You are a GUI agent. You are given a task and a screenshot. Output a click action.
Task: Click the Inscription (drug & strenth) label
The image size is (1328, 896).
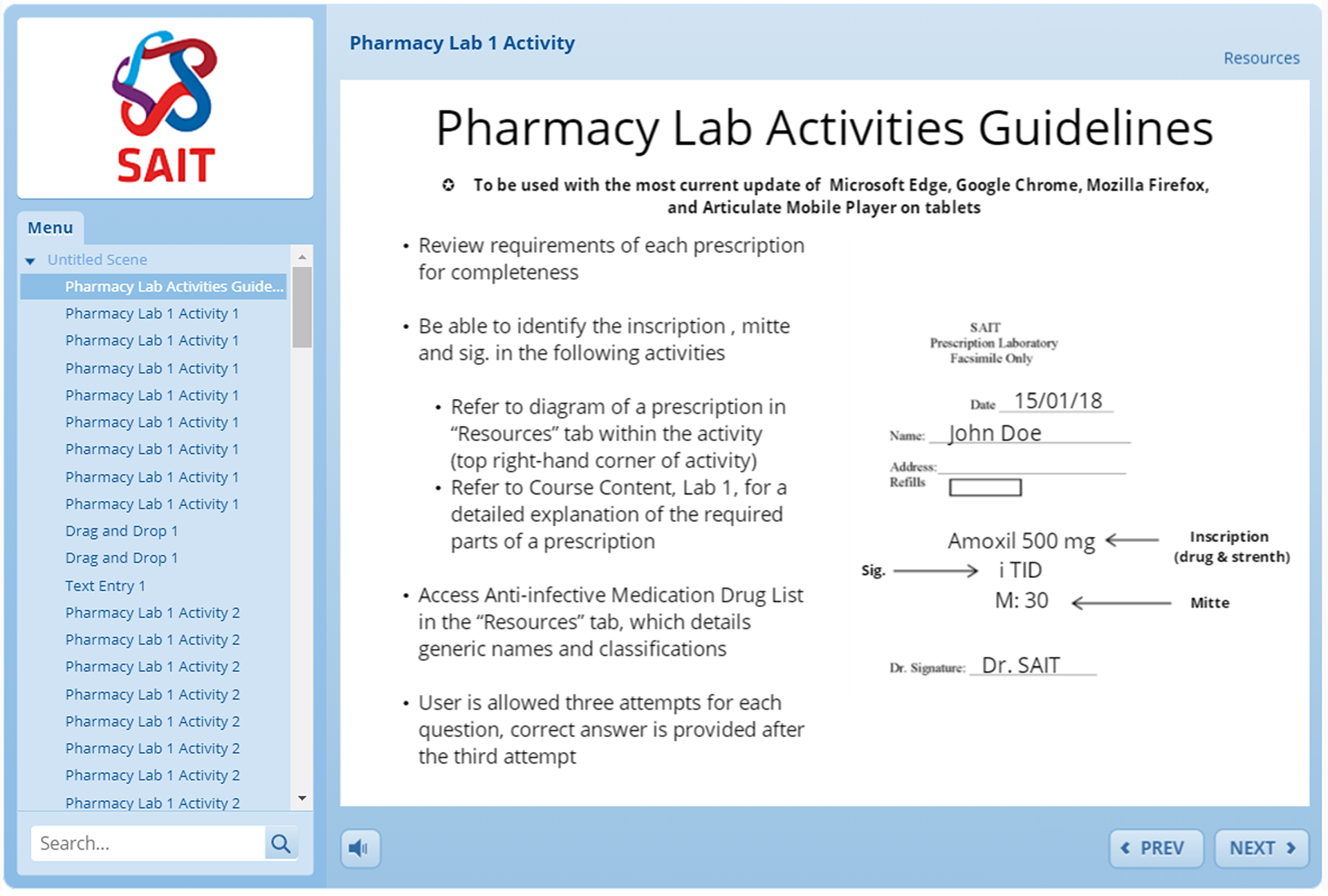1231,546
